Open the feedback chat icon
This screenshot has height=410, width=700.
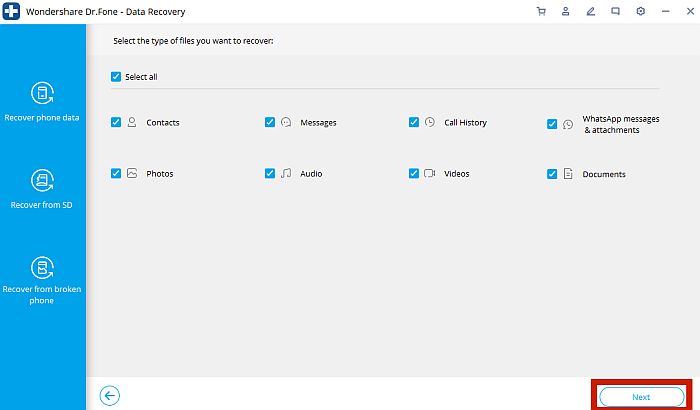pos(616,12)
